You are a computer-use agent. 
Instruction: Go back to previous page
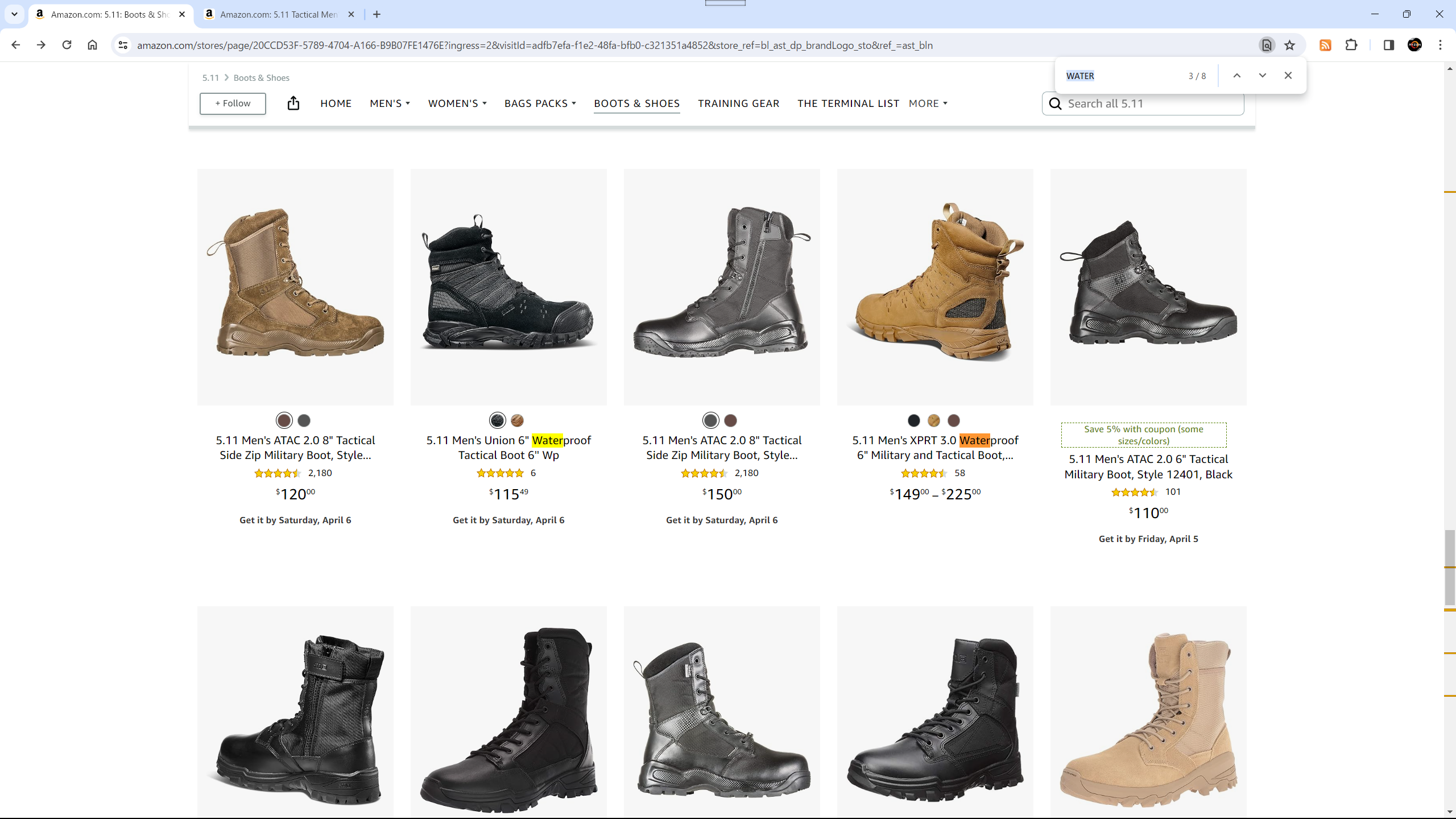click(x=15, y=45)
